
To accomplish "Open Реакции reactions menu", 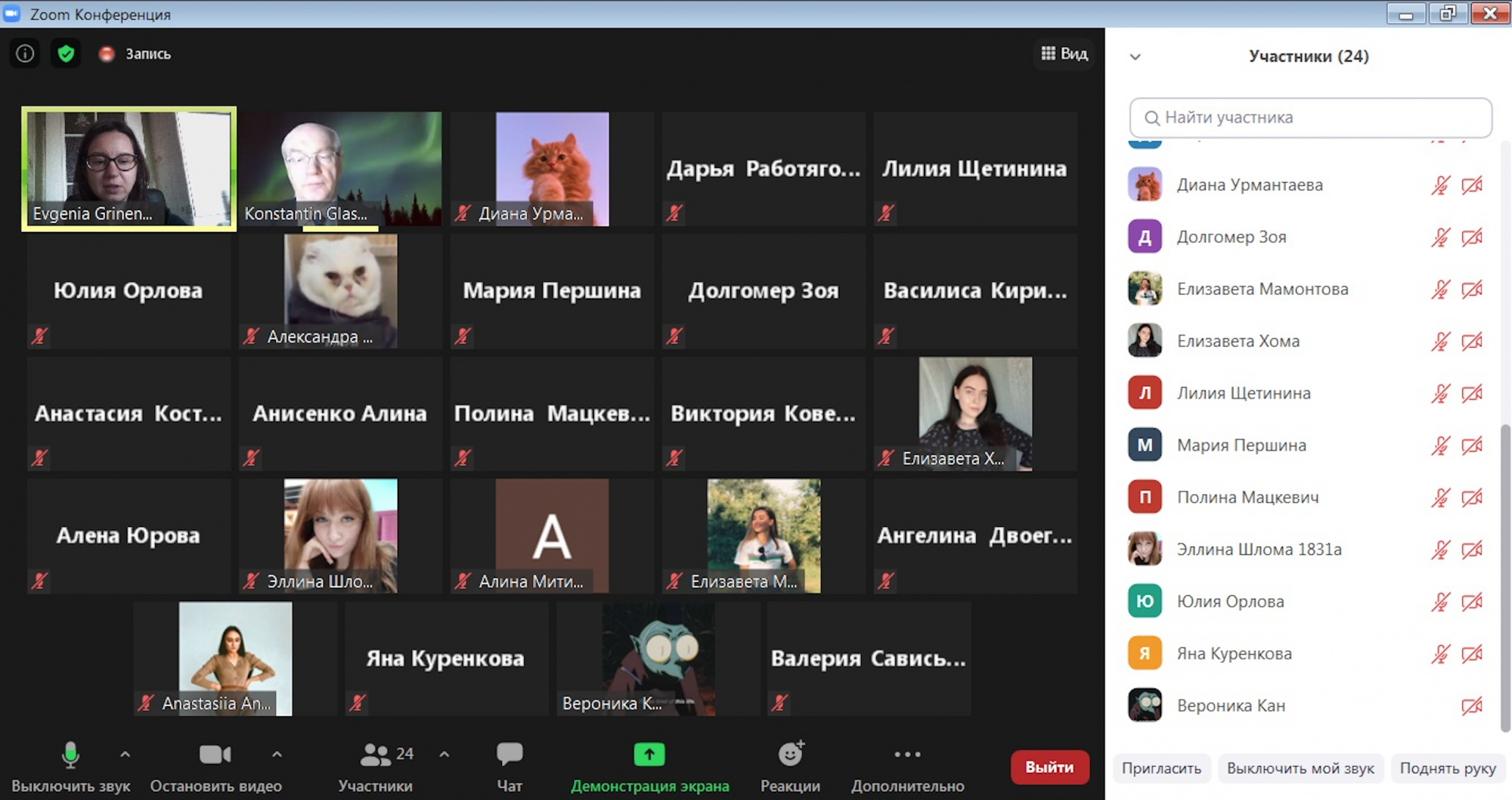I will (790, 767).
